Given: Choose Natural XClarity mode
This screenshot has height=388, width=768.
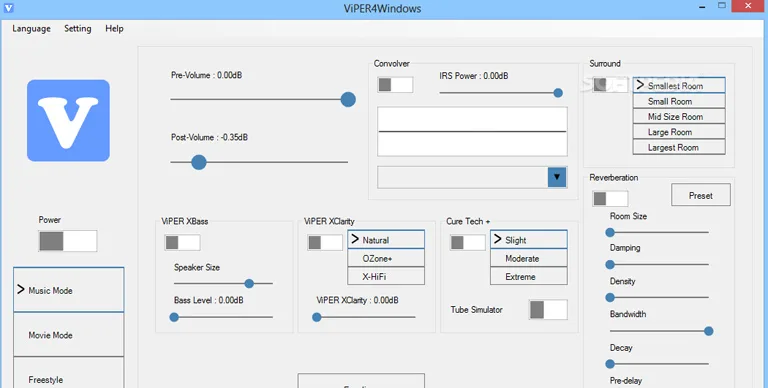Looking at the screenshot, I should [x=386, y=240].
